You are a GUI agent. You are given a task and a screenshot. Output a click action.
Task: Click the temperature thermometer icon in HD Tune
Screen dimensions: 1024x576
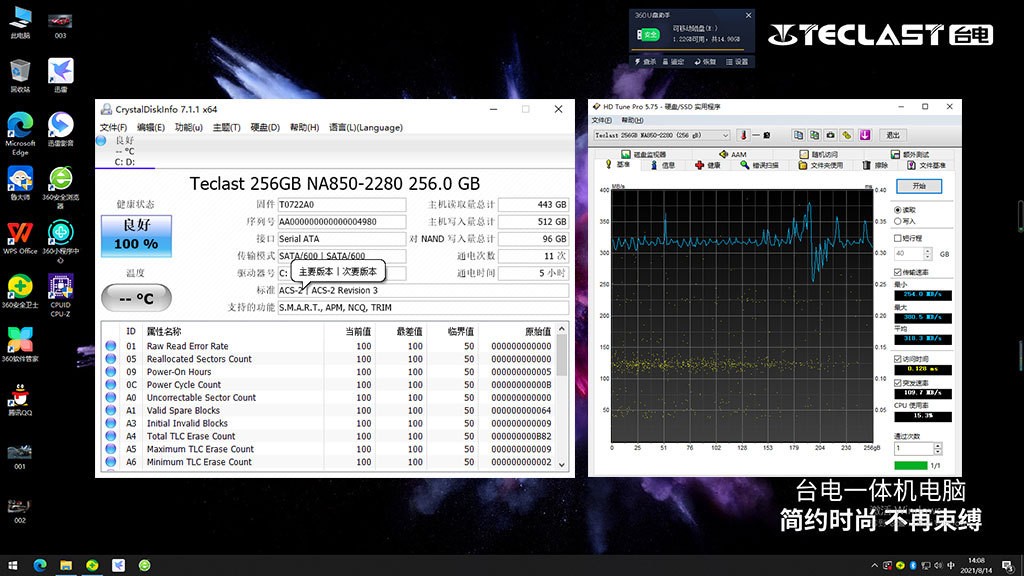point(743,135)
